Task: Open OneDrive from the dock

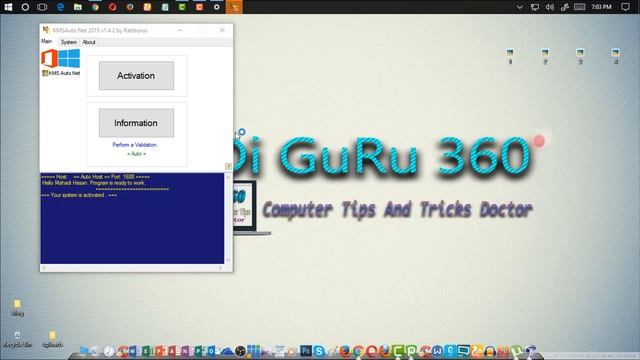Action: point(227,352)
